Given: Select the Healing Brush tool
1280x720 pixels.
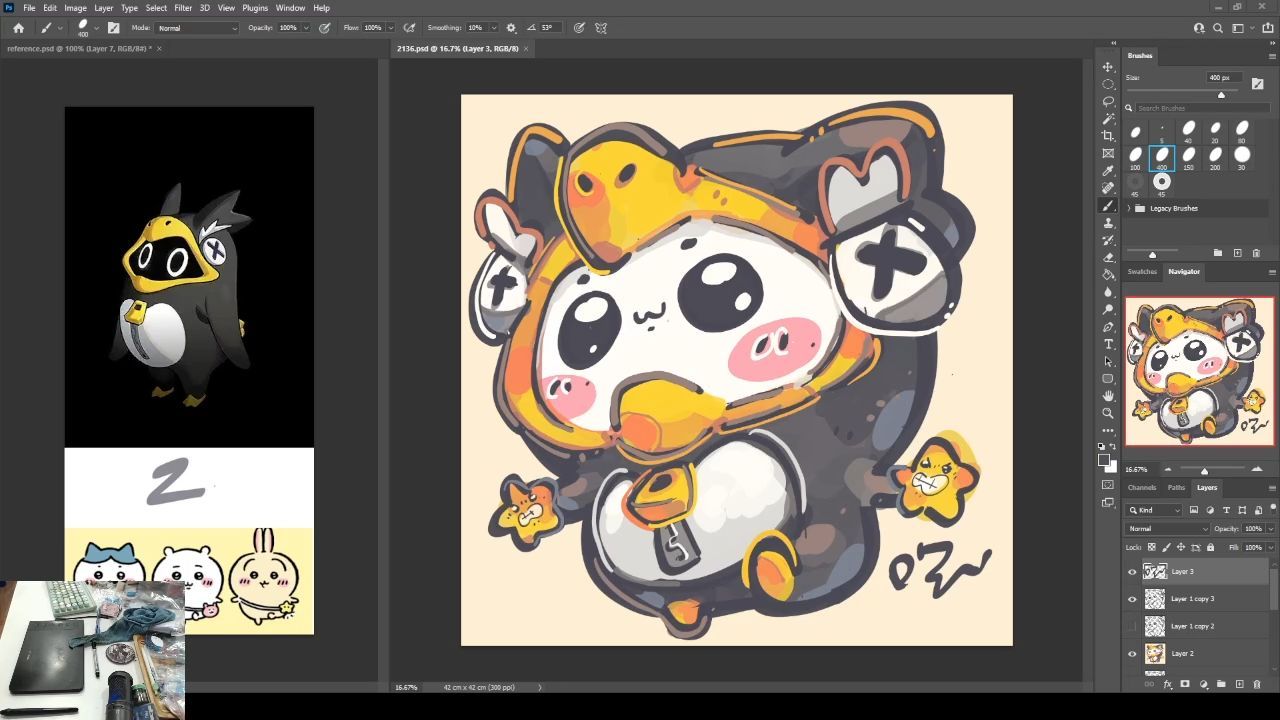Looking at the screenshot, I should 1108,188.
